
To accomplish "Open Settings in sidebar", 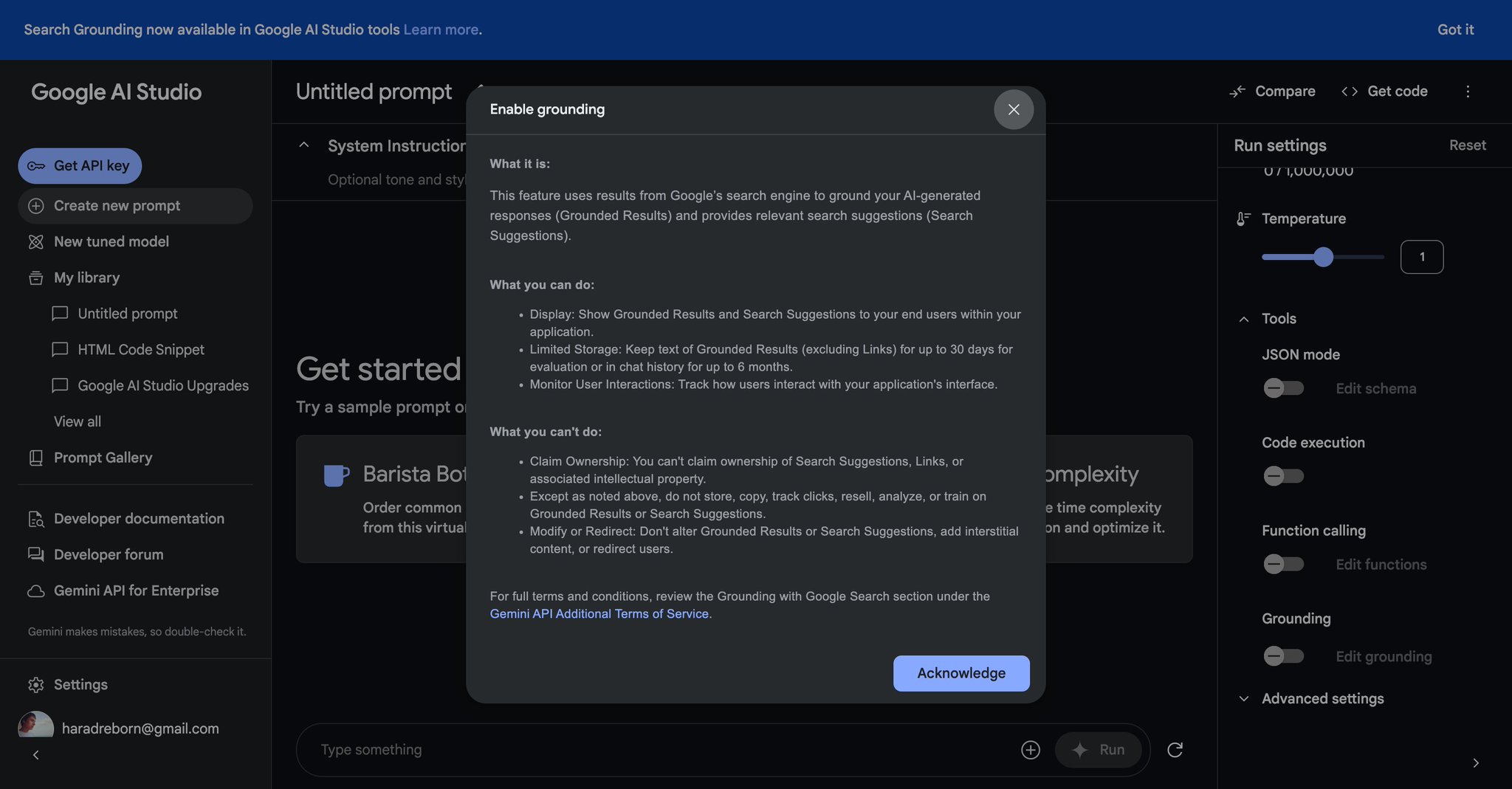I will [80, 685].
